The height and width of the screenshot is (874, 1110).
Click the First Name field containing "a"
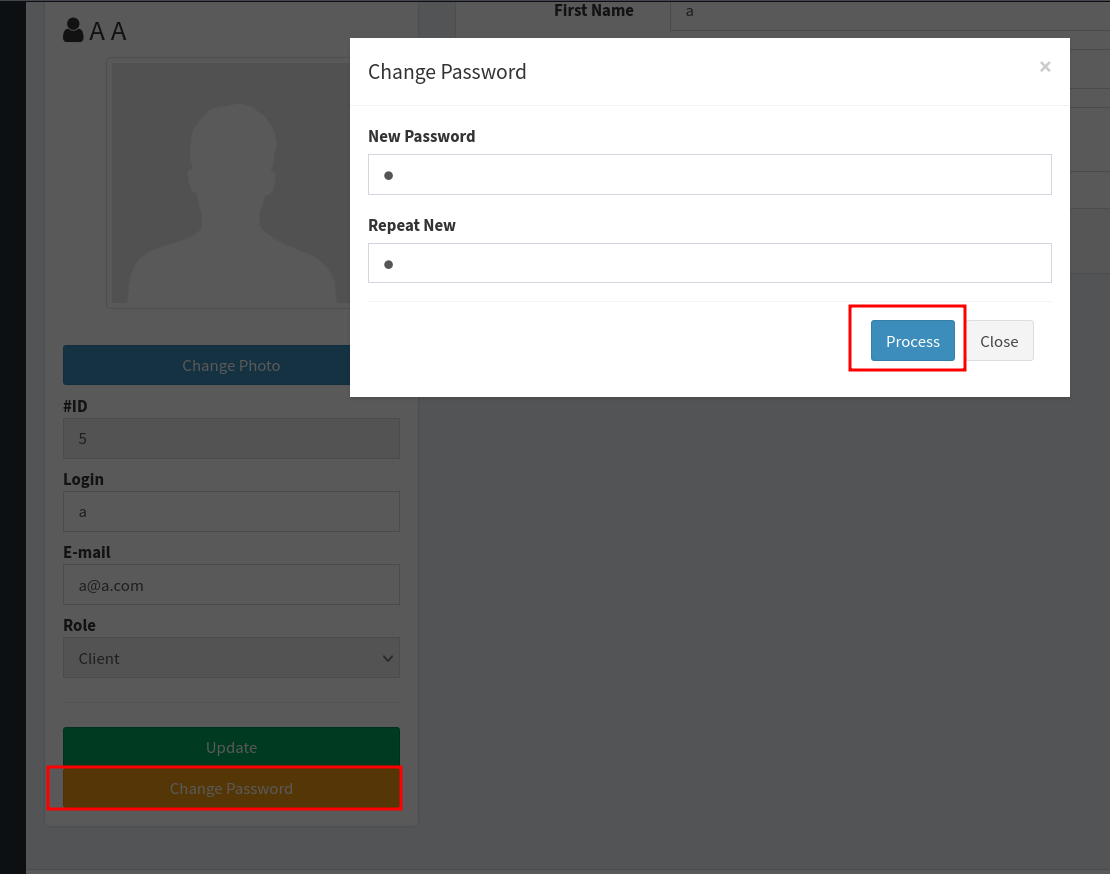(x=885, y=11)
